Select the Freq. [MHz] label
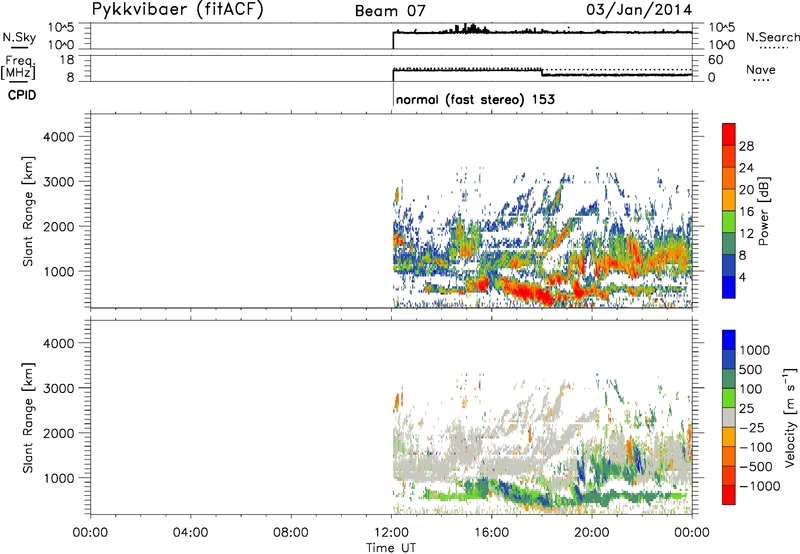Screen dimensions: 800x554 [x=18, y=67]
